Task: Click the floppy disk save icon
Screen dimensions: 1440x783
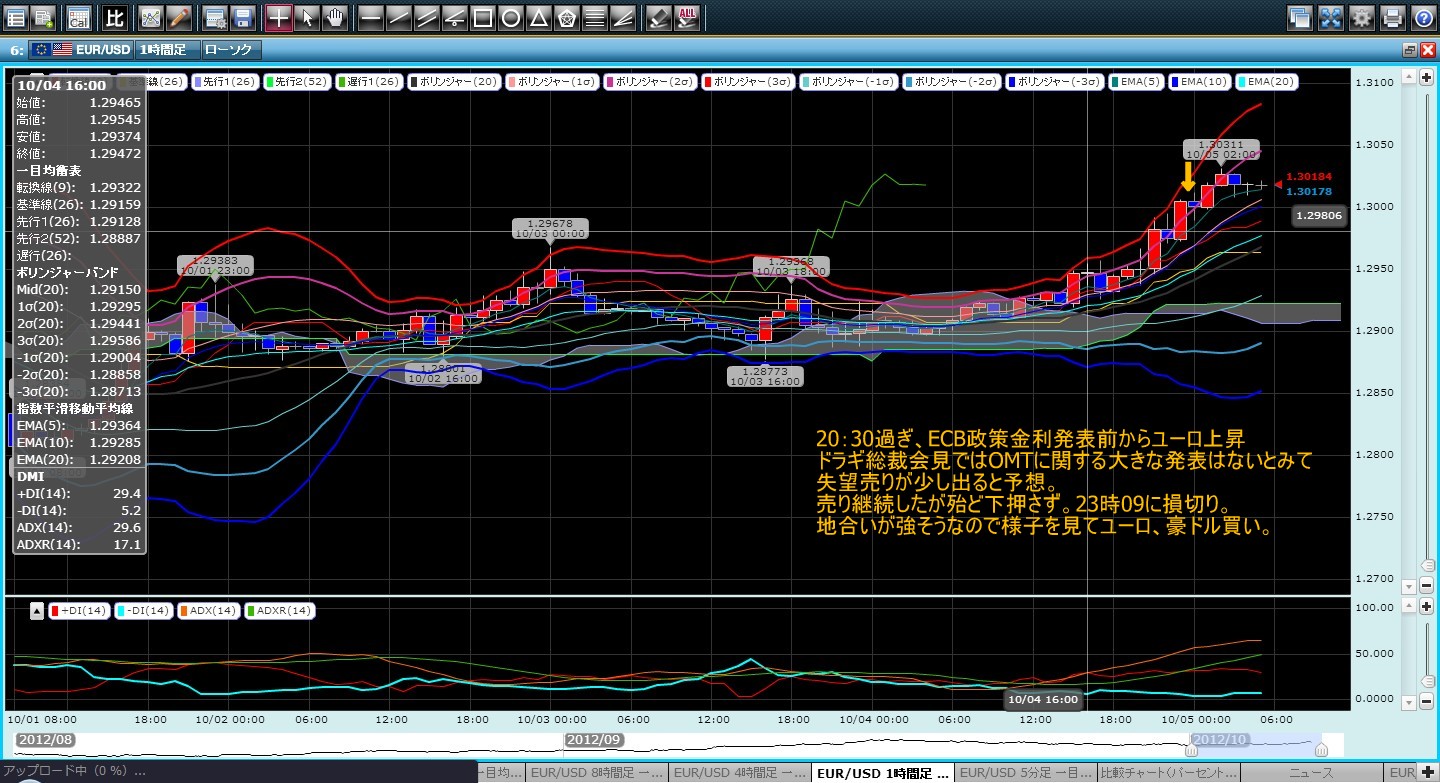Action: click(x=242, y=17)
